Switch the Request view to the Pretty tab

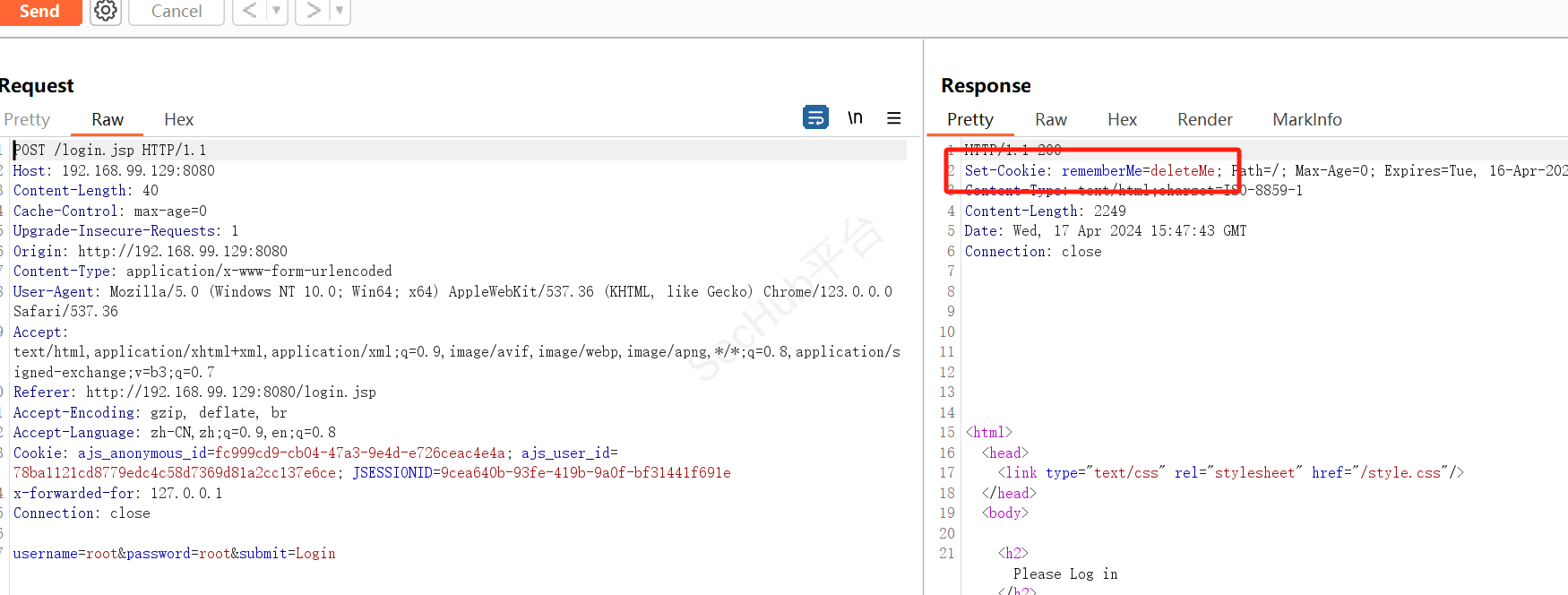coord(27,119)
